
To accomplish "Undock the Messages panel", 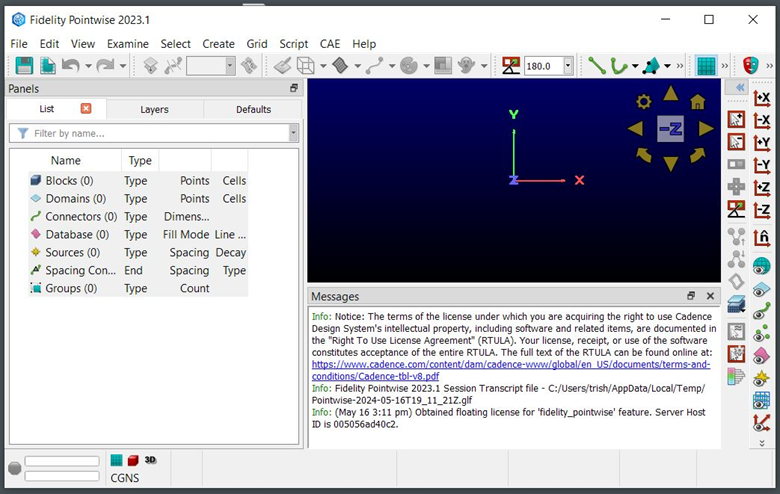I will click(690, 296).
